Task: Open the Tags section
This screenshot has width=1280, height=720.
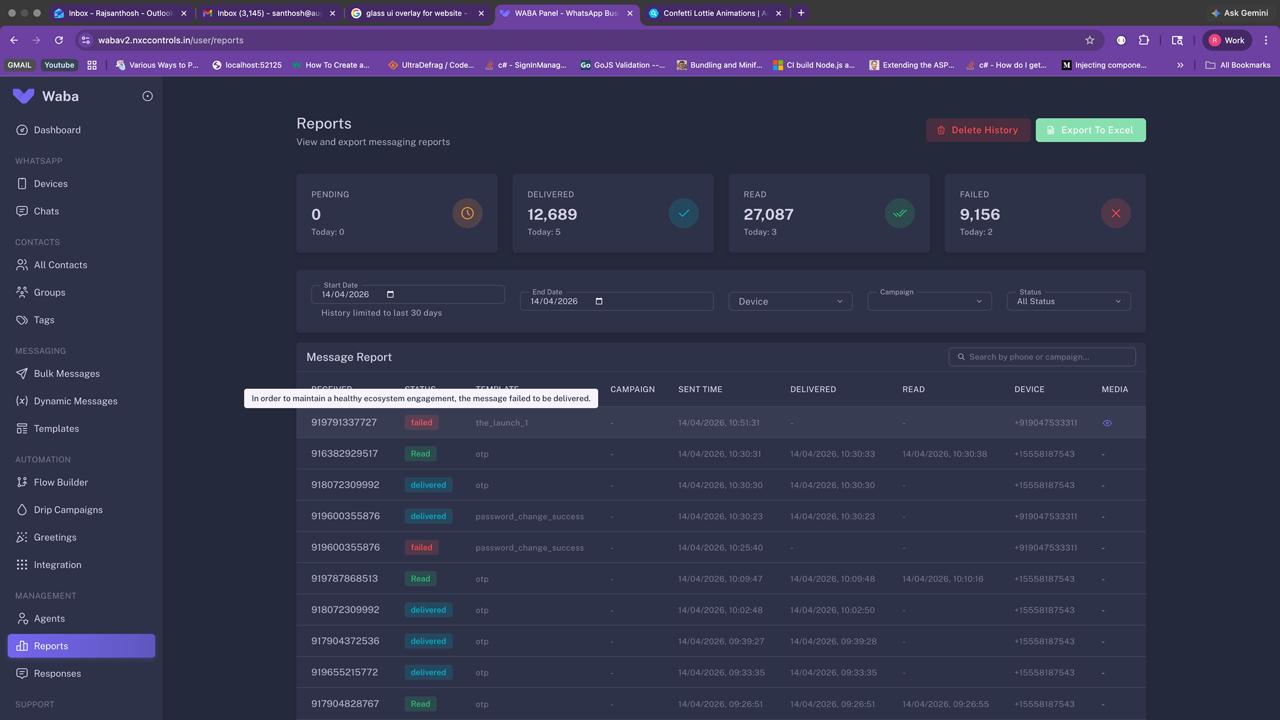Action: click(x=44, y=320)
